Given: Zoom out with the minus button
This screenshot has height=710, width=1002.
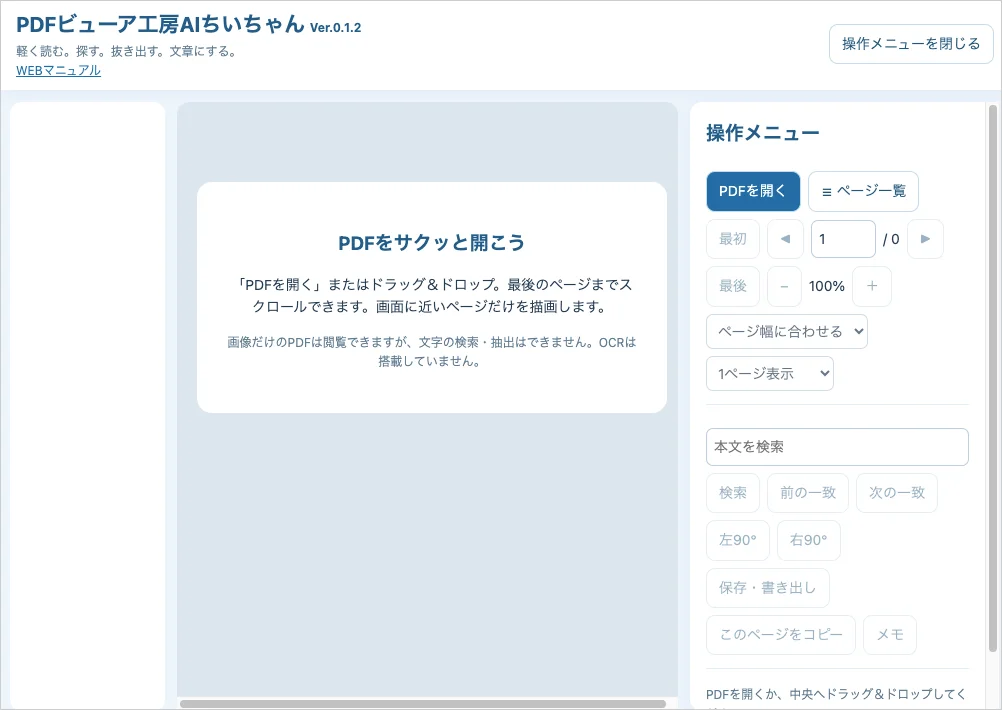Looking at the screenshot, I should (784, 286).
